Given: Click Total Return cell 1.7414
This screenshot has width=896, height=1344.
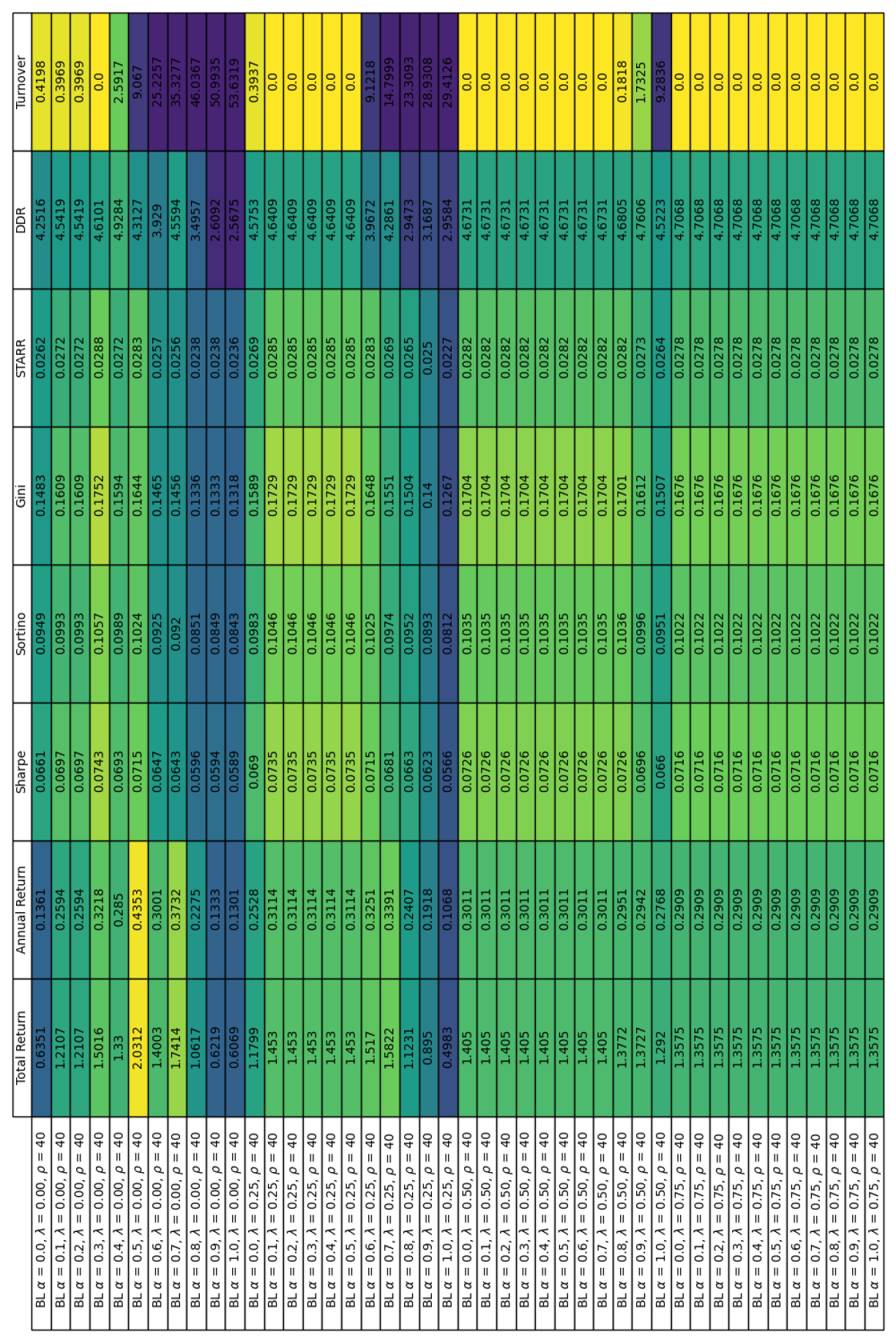Looking at the screenshot, I should (x=177, y=1048).
